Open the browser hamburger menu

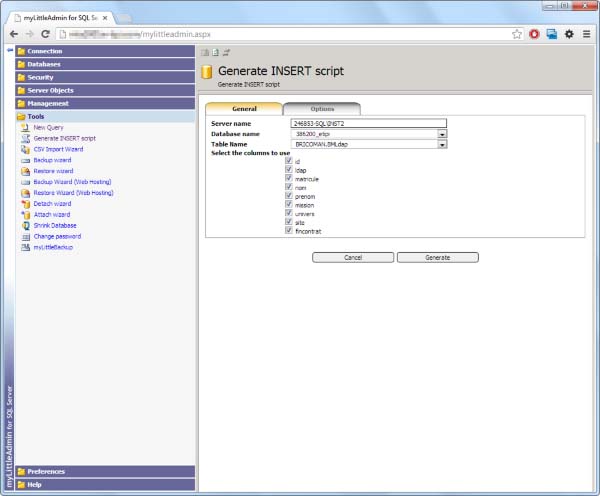(586, 34)
